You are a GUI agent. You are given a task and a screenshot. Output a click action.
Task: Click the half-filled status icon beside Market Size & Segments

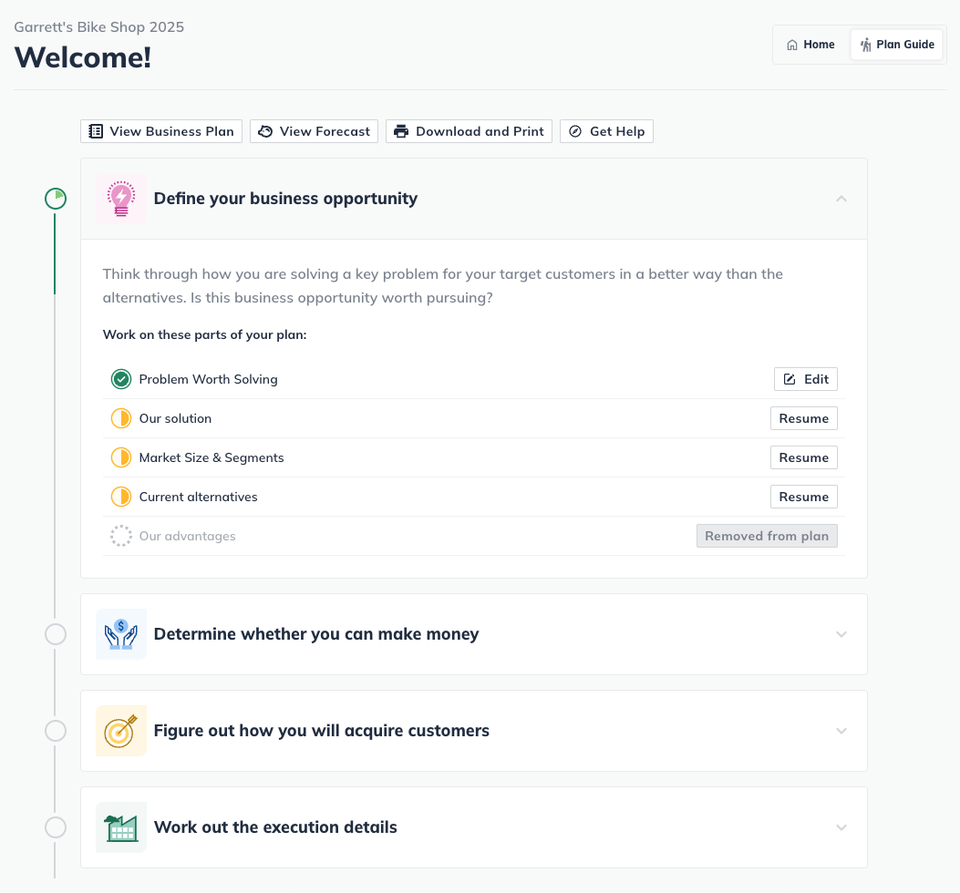(x=121, y=458)
